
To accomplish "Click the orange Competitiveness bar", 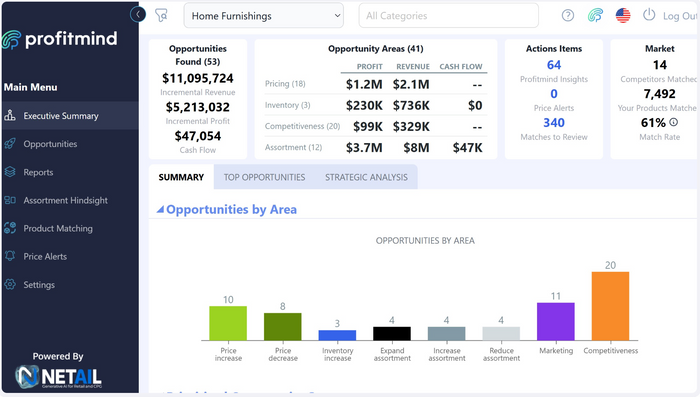I will [x=610, y=306].
